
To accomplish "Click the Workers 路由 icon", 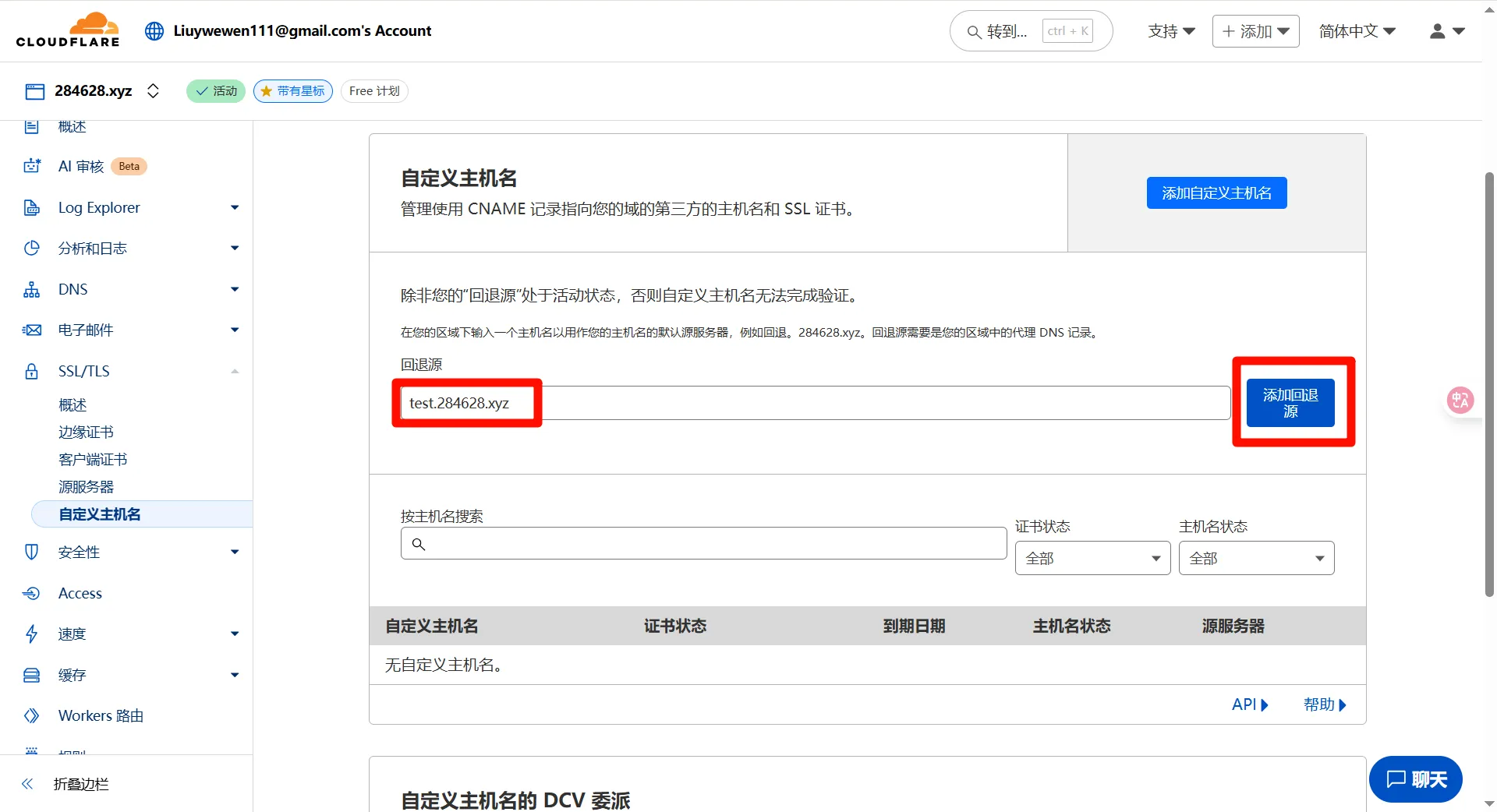I will point(32,715).
